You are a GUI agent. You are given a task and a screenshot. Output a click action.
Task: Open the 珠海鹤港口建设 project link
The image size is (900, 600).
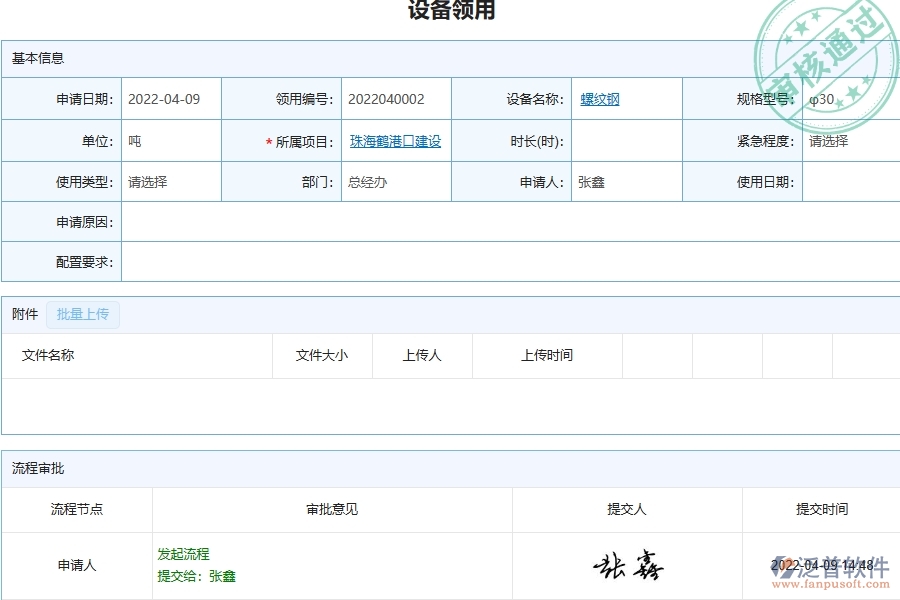(394, 141)
